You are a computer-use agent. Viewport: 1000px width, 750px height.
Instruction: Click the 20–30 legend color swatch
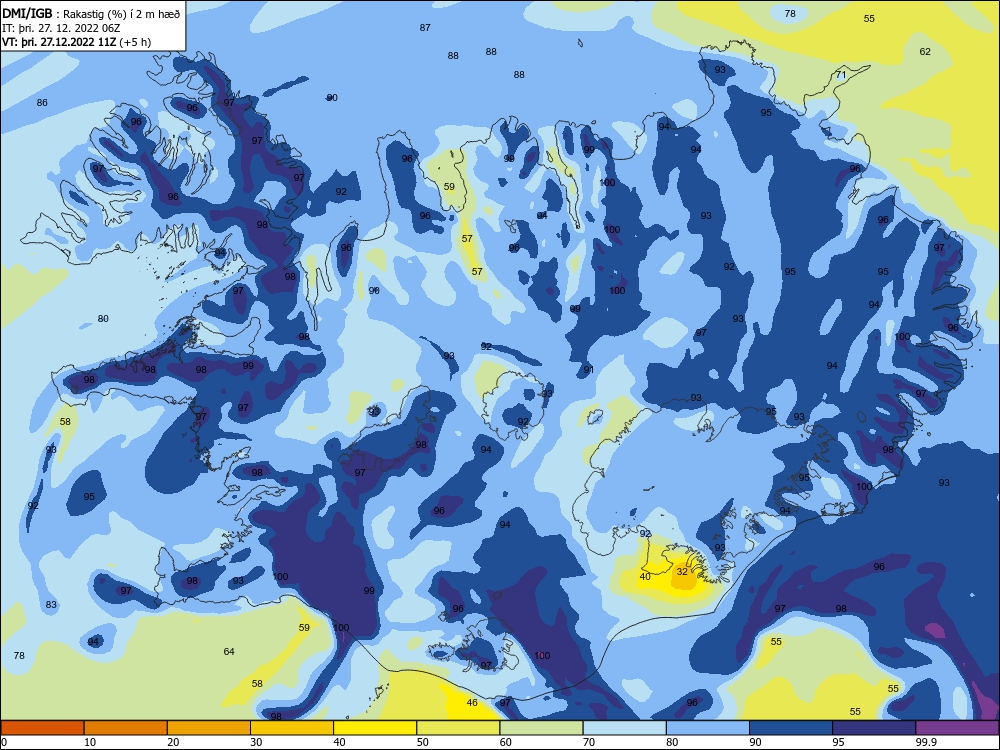(209, 728)
